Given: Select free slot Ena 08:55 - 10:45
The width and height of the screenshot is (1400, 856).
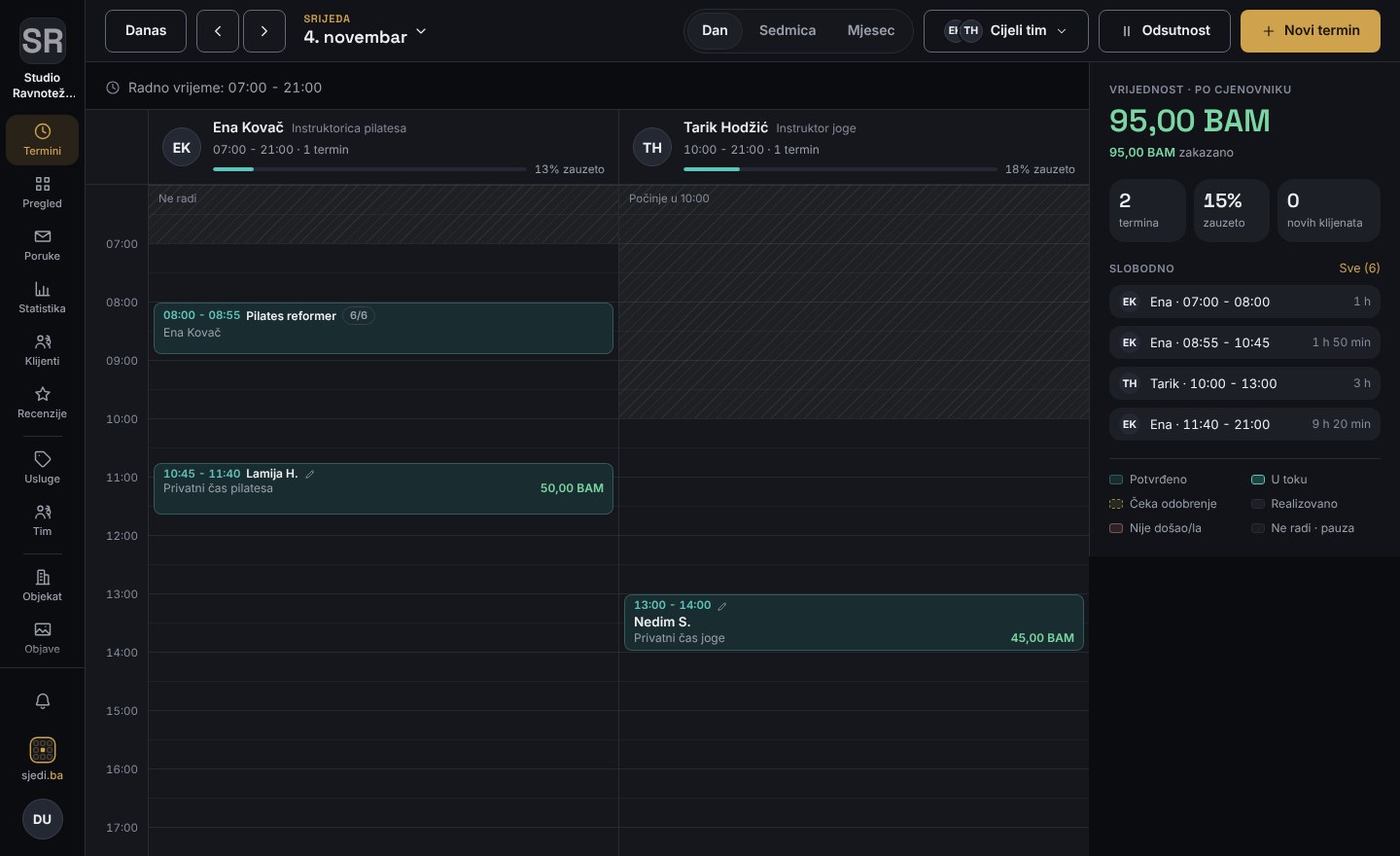Looking at the screenshot, I should [1244, 342].
